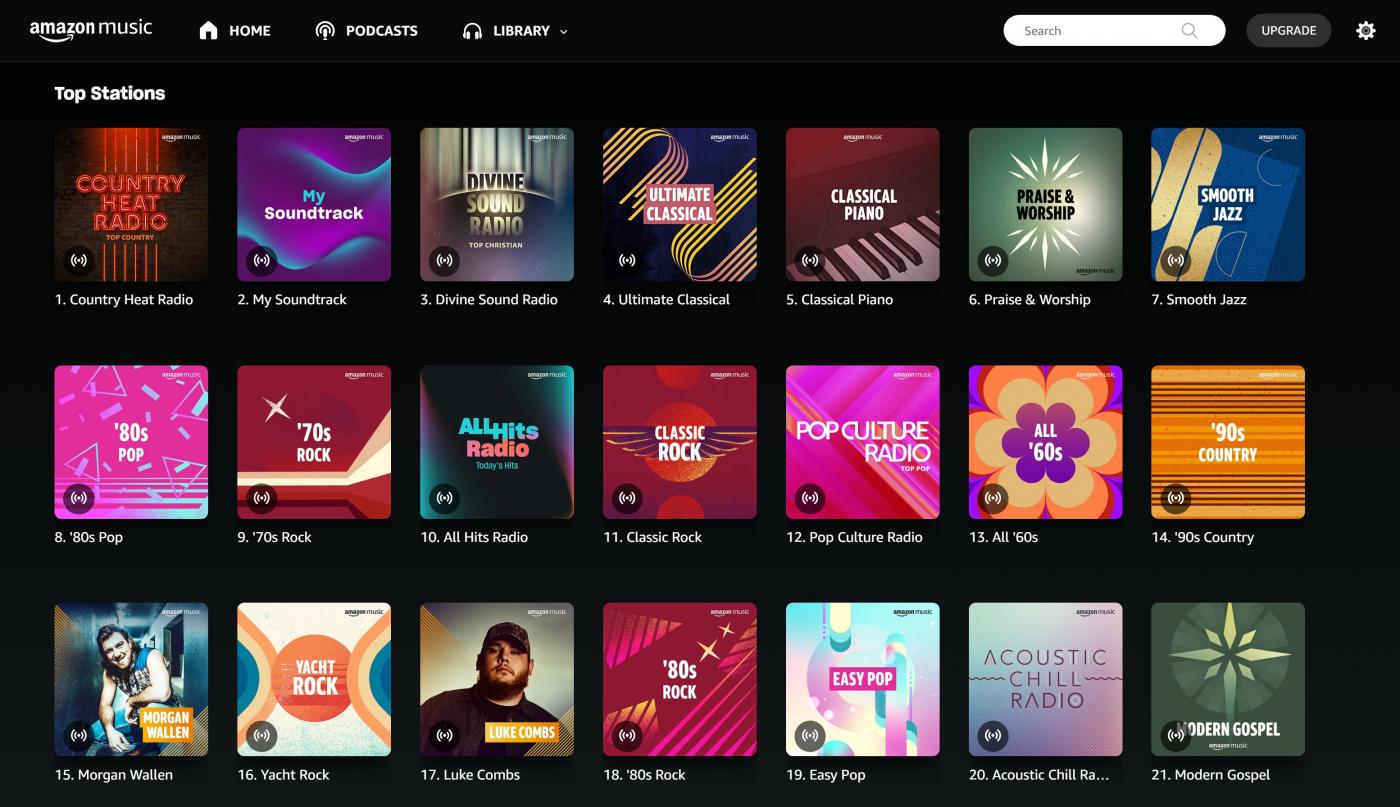
Task: Start station icon on Country Heat Radio
Action: point(79,260)
